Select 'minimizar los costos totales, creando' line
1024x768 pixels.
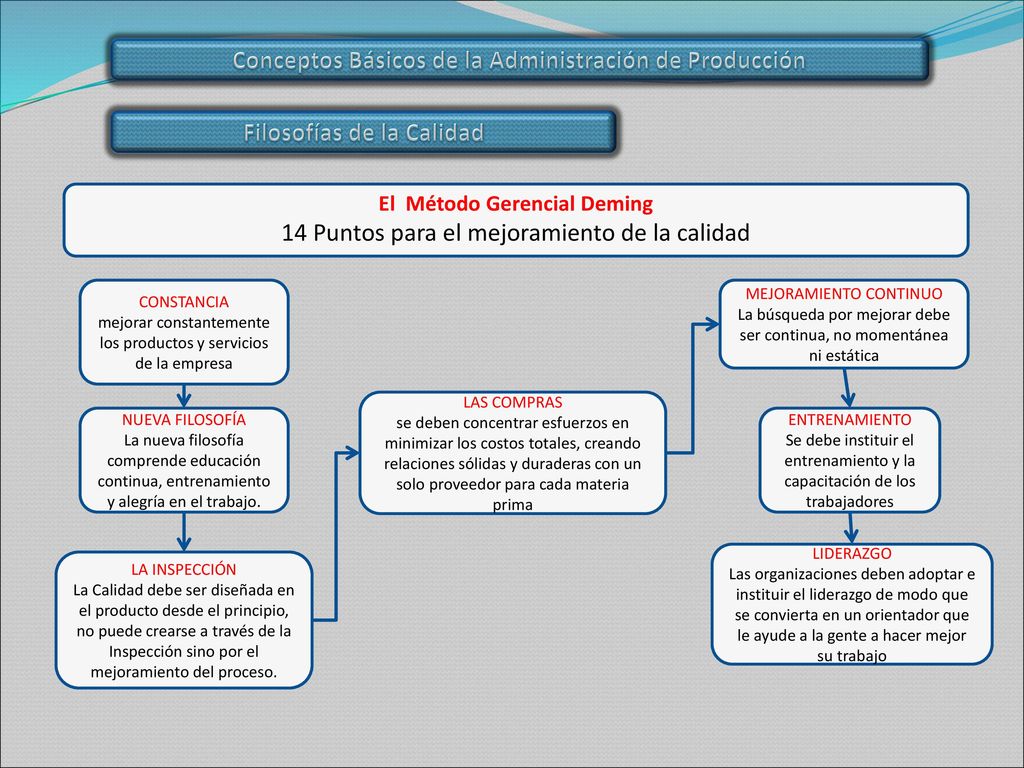pyautogui.click(x=513, y=443)
